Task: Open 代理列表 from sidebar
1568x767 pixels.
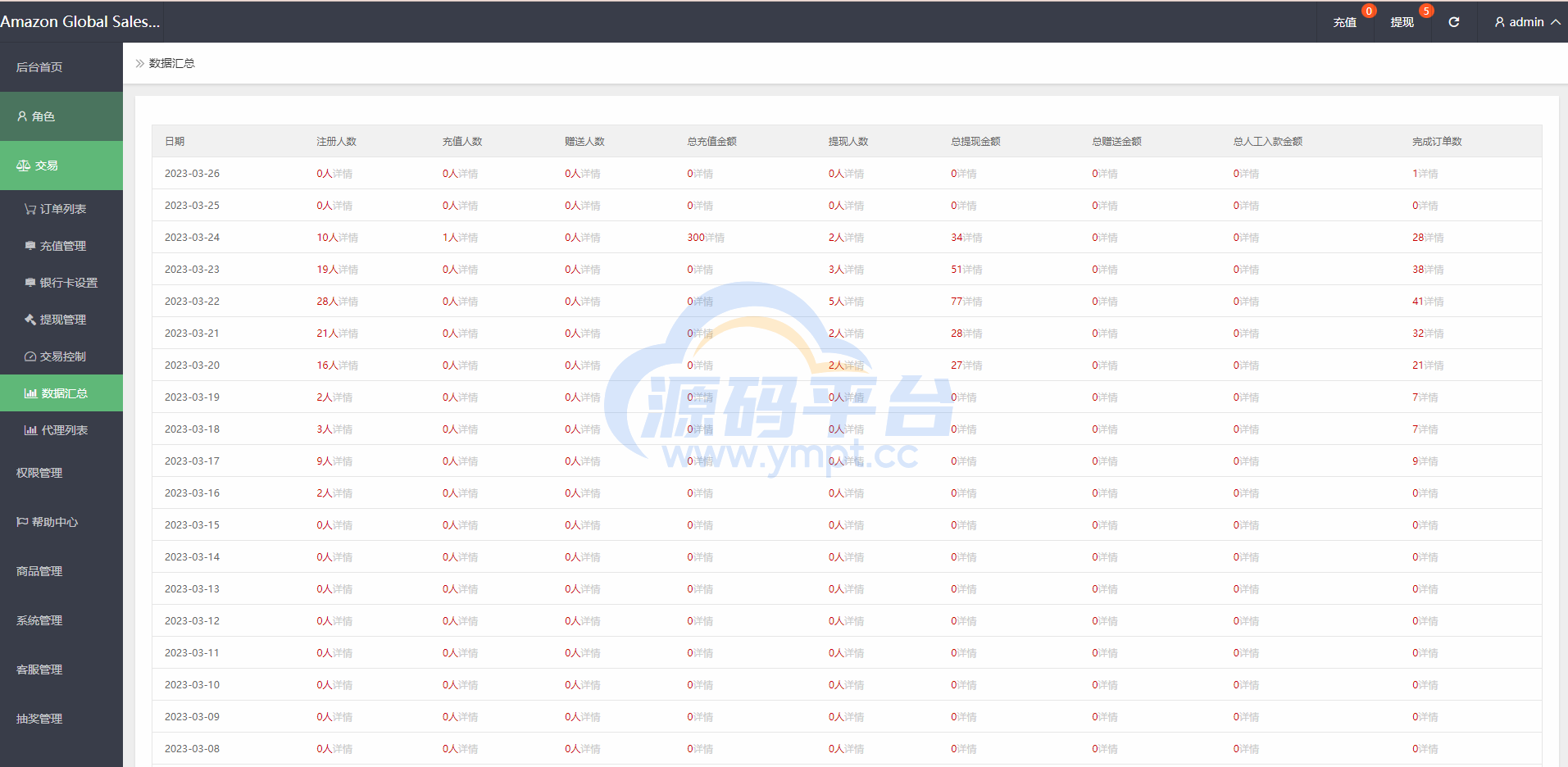Action: coord(61,430)
